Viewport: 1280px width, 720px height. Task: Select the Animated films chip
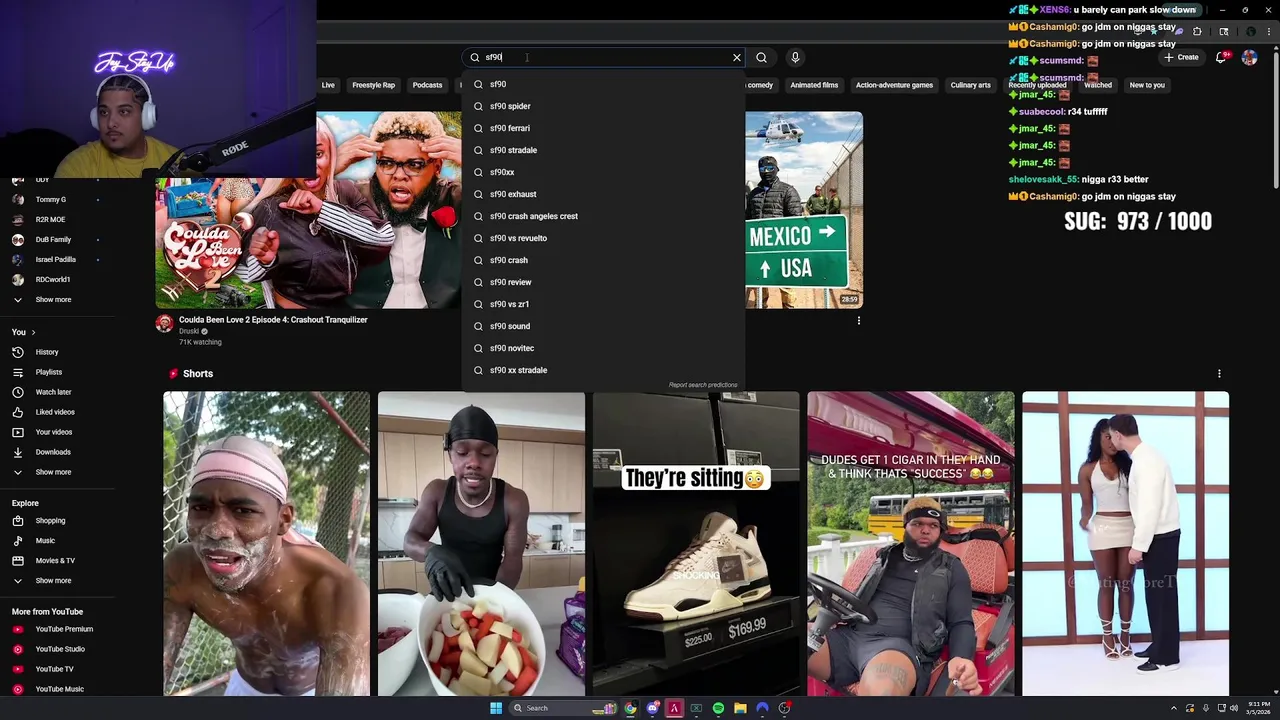click(814, 85)
